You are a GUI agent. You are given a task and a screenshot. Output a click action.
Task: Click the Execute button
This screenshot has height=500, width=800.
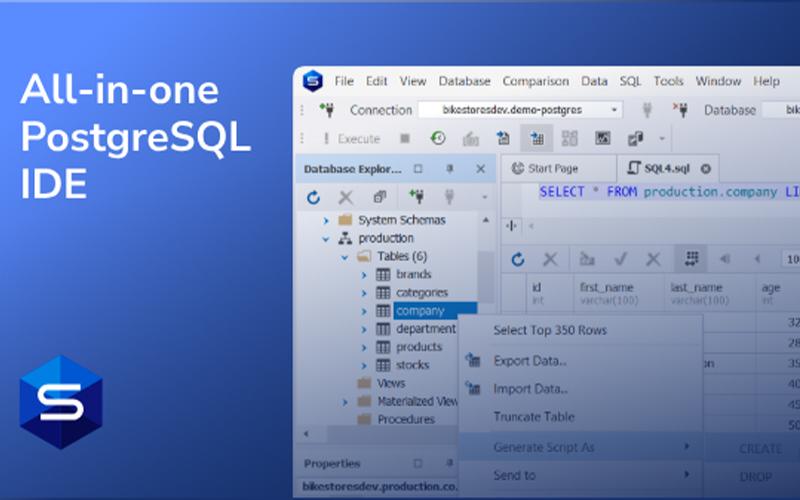352,139
